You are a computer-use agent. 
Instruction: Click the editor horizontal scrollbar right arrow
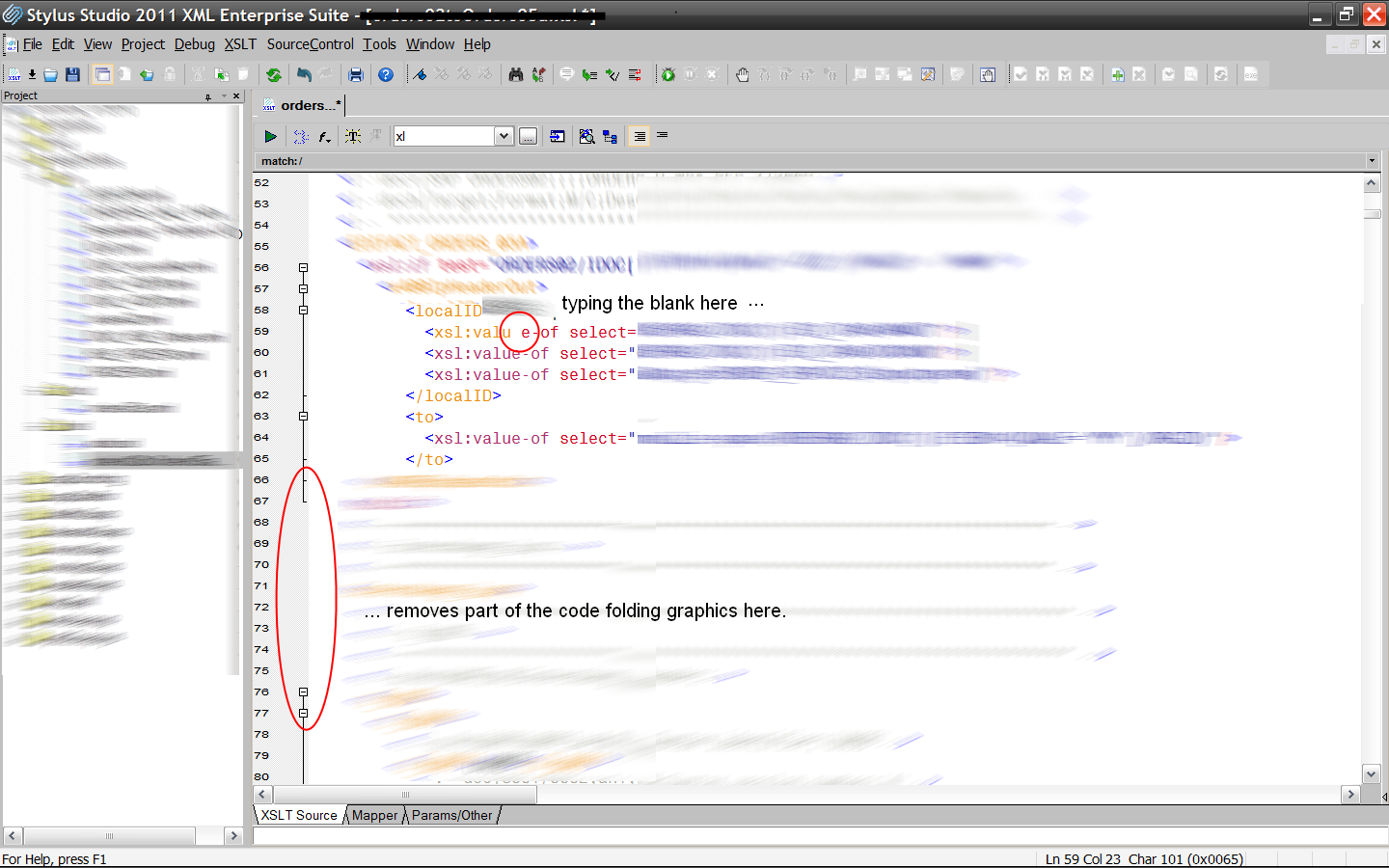click(1350, 795)
